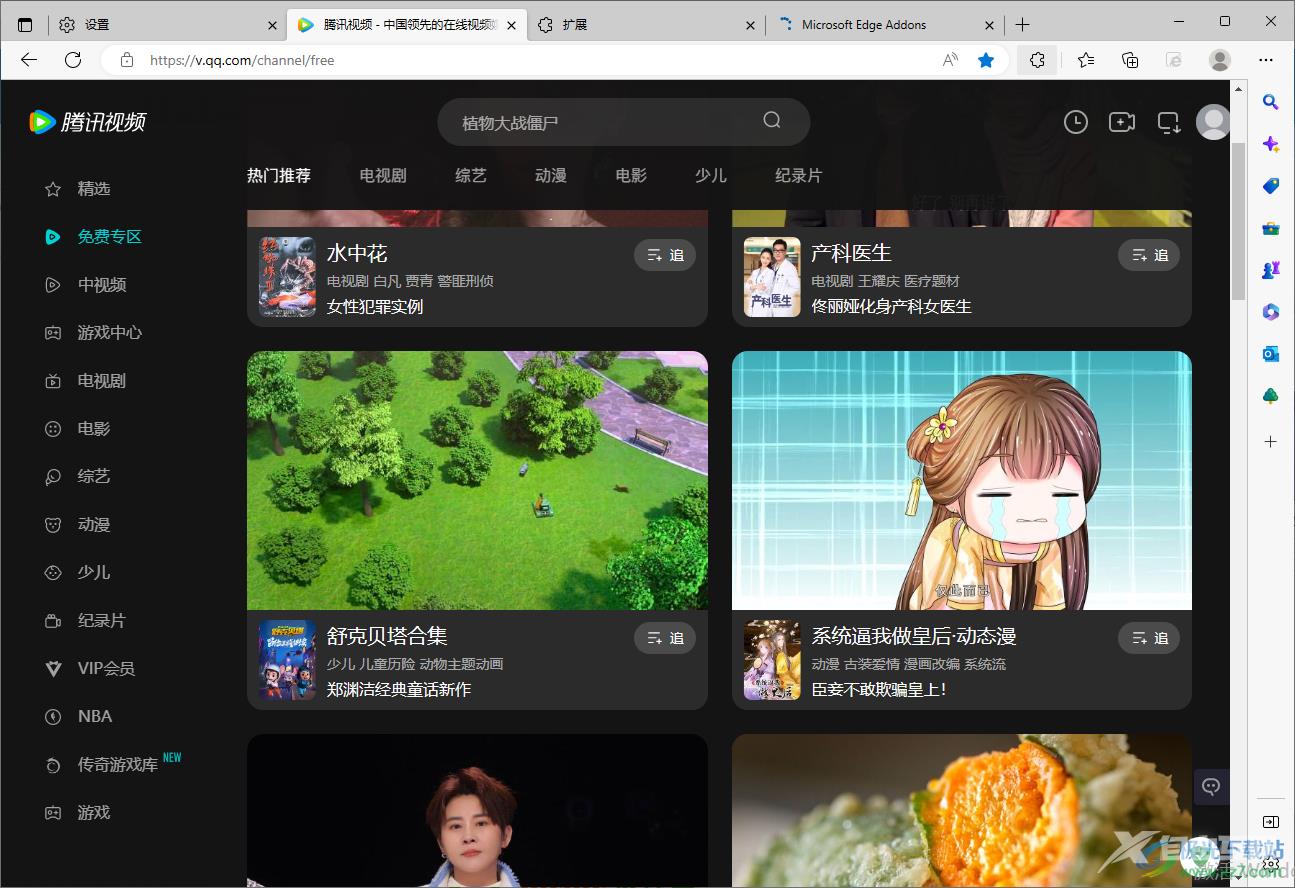
Task: Switch to the 设置 browser tab
Action: pyautogui.click(x=167, y=25)
